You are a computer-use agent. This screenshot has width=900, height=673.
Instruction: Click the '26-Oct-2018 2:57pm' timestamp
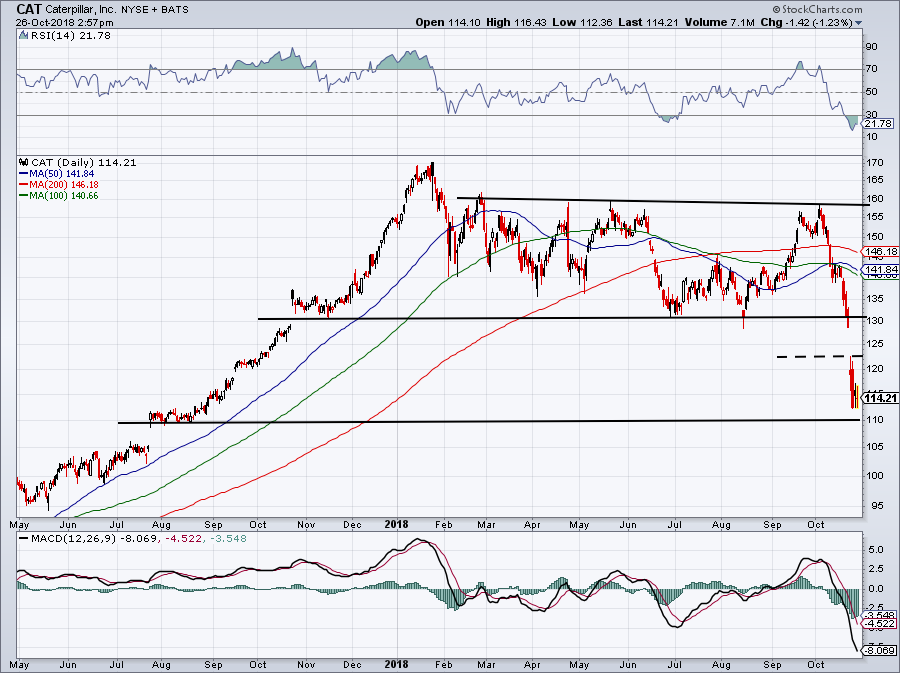[x=65, y=23]
